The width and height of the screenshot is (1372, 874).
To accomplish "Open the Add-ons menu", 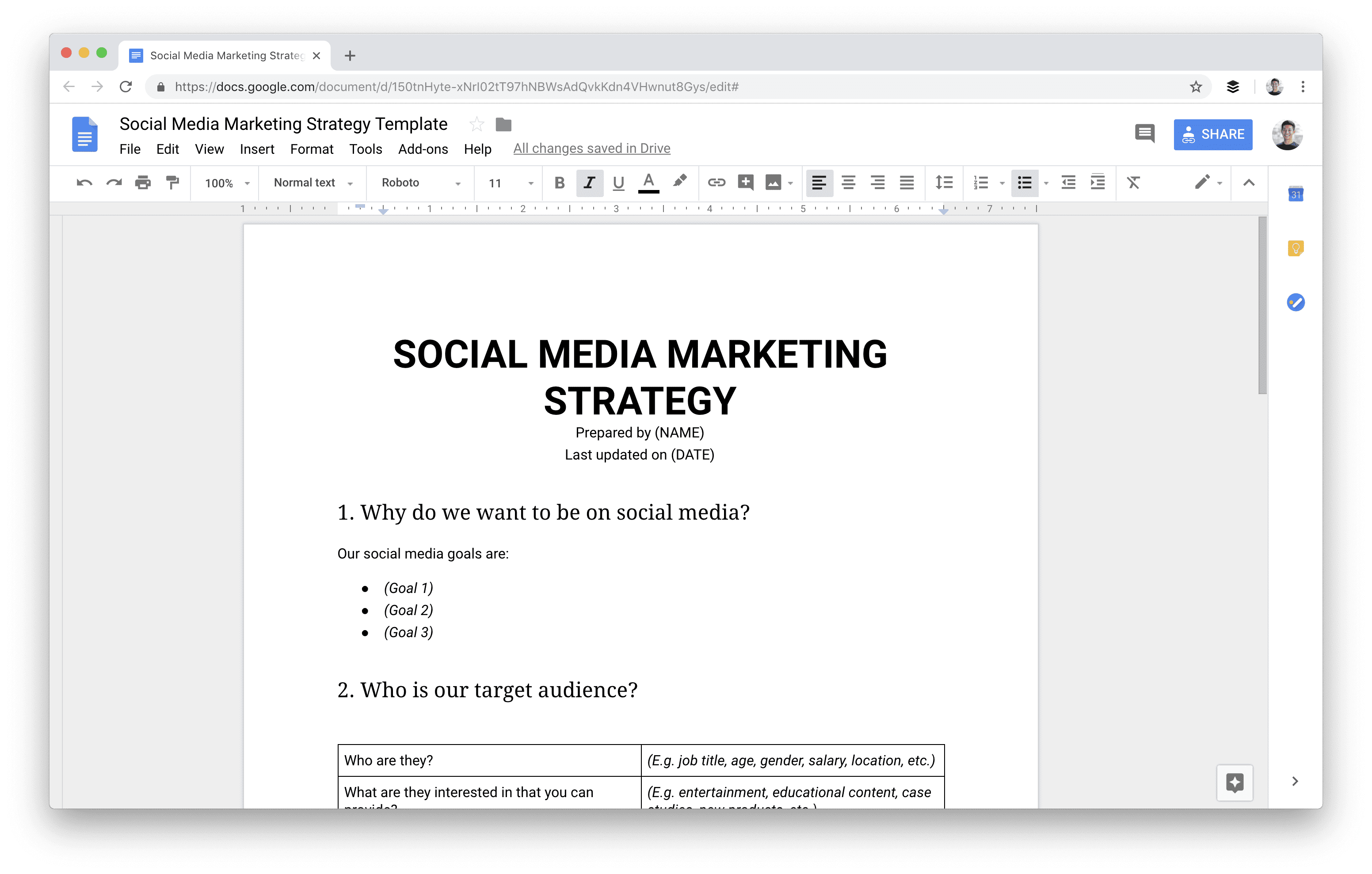I will (423, 149).
